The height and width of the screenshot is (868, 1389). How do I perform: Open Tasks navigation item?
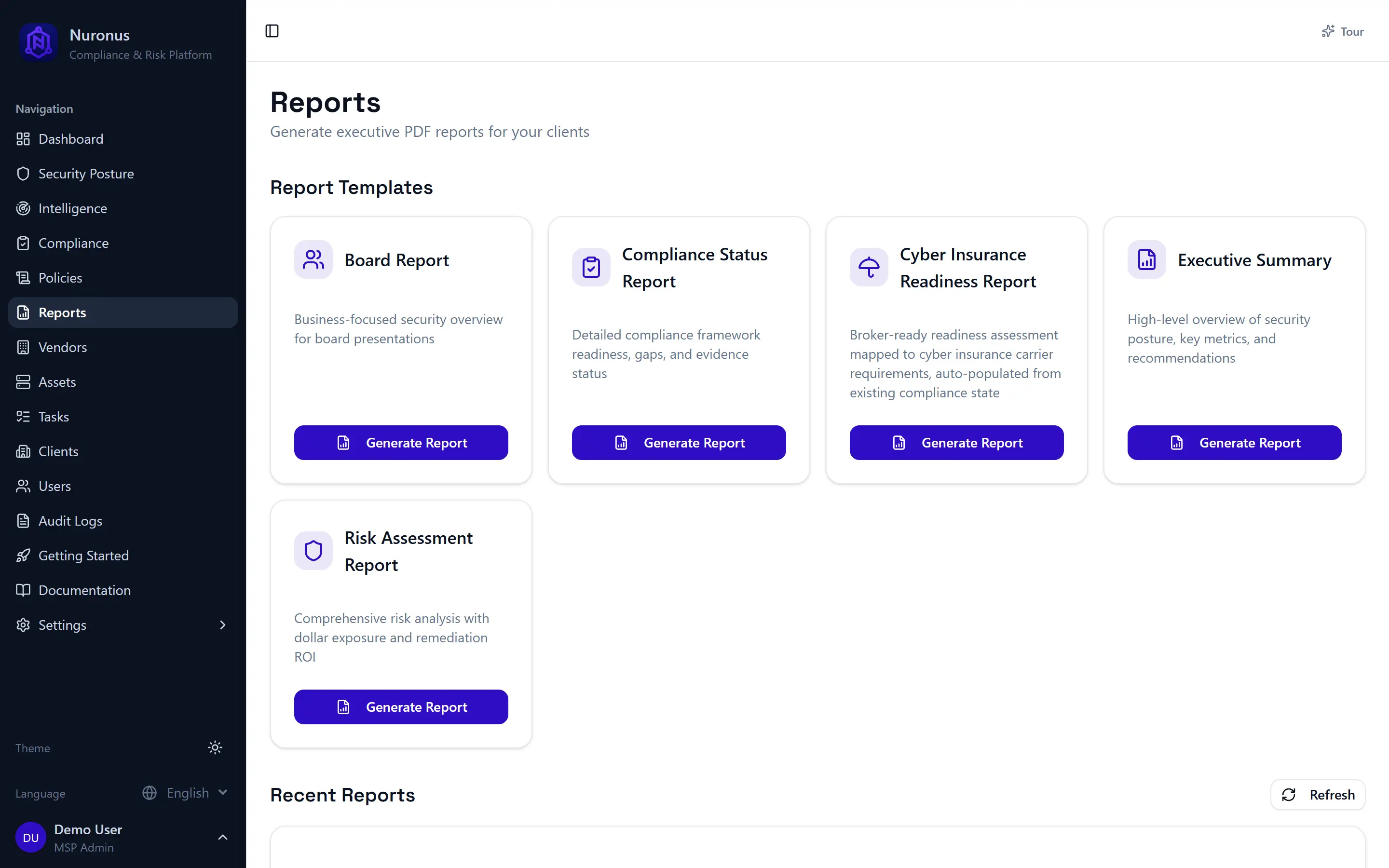pos(123,417)
